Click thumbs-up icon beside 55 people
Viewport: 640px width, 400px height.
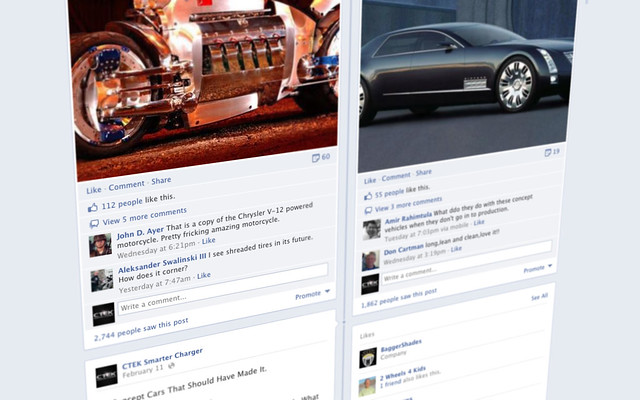pyautogui.click(x=368, y=196)
